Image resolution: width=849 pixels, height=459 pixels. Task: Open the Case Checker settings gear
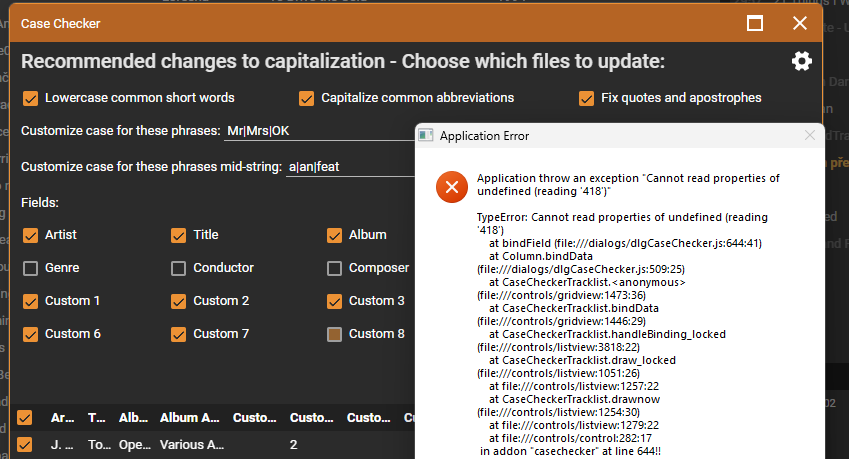click(801, 62)
